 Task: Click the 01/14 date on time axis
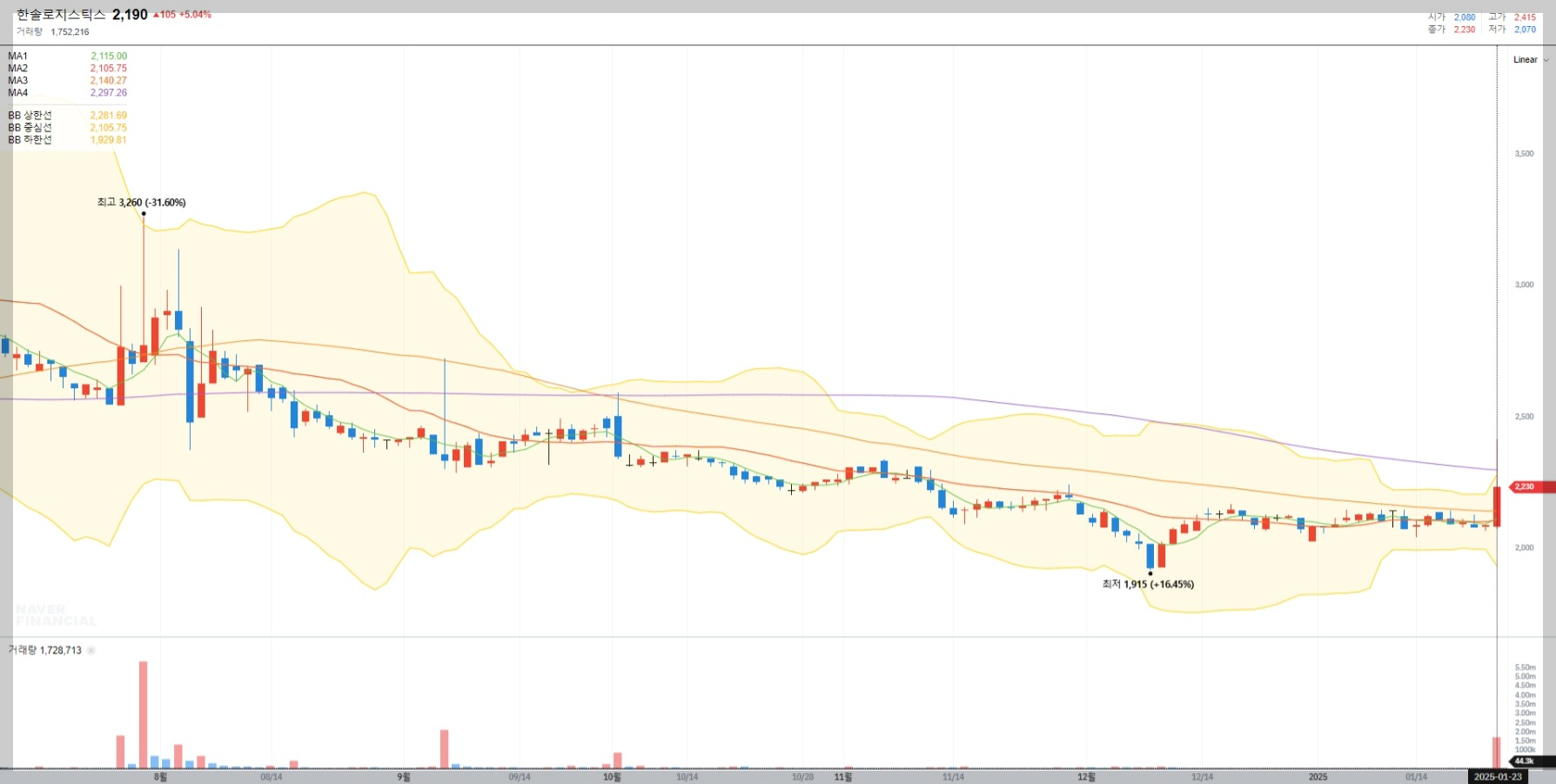(x=1416, y=776)
